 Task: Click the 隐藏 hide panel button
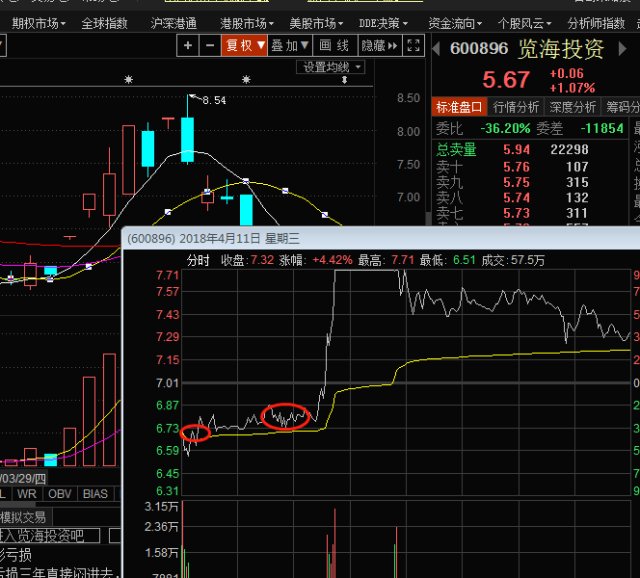pyautogui.click(x=380, y=45)
